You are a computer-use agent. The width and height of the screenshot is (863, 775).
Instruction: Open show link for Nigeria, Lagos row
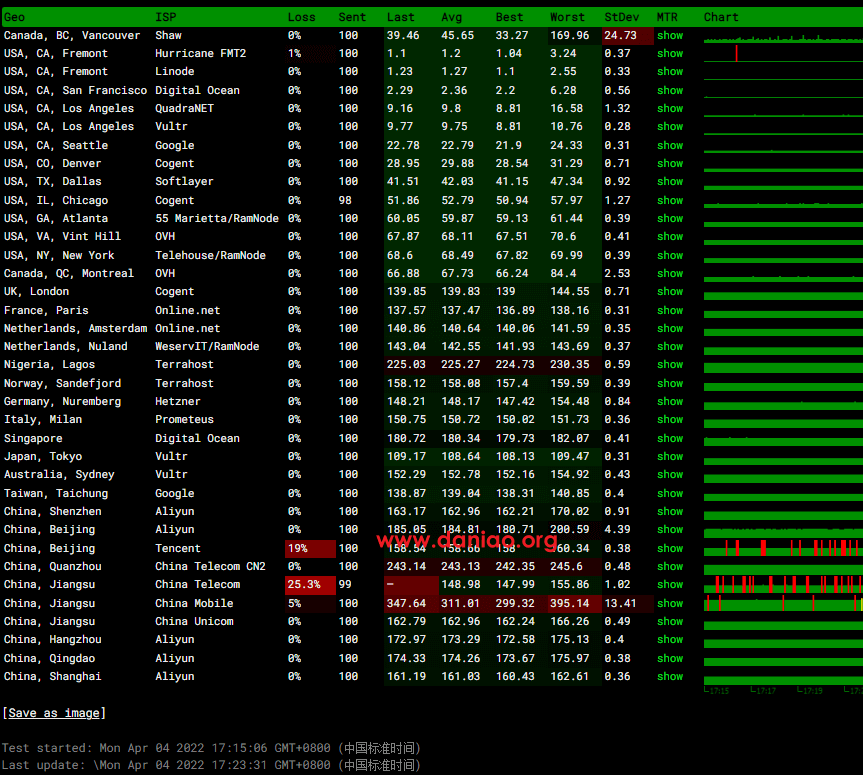[670, 364]
